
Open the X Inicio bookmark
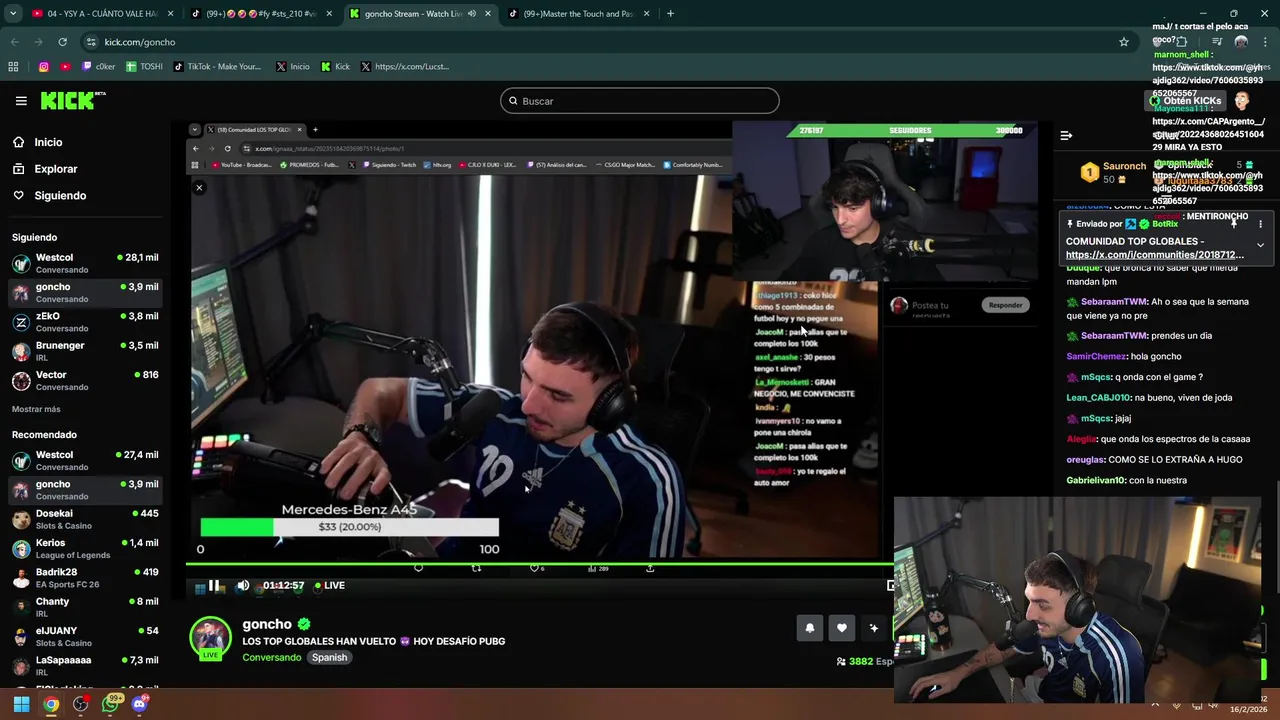pos(292,67)
